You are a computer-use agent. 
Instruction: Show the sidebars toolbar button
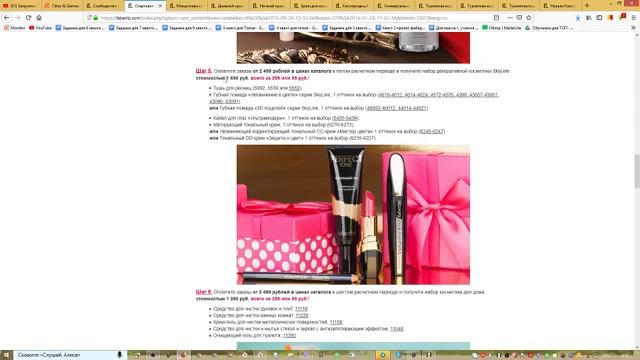pyautogui.click(x=599, y=18)
